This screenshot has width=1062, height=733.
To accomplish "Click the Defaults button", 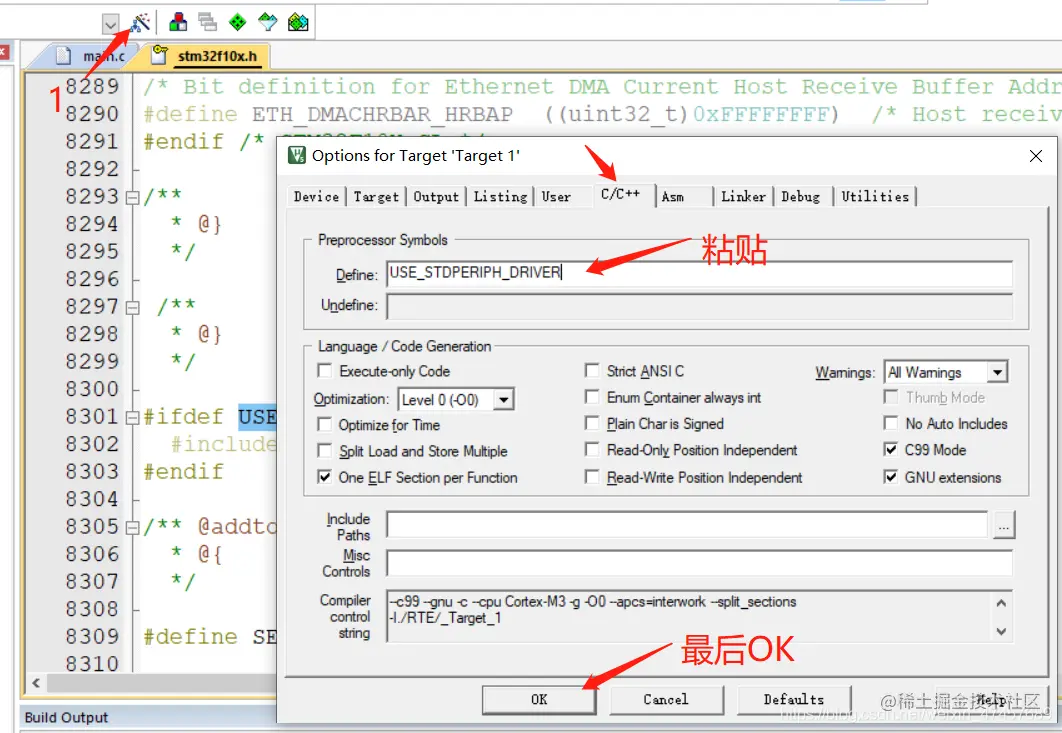I will click(x=794, y=699).
